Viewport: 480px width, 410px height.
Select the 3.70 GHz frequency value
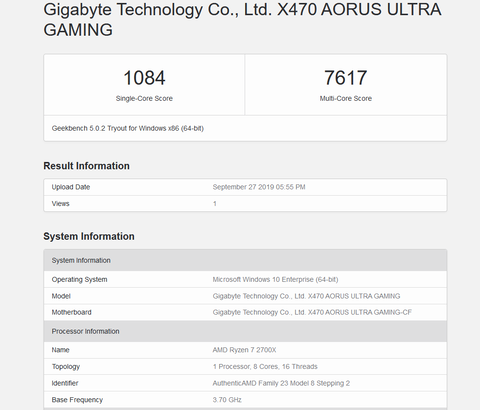coord(227,400)
